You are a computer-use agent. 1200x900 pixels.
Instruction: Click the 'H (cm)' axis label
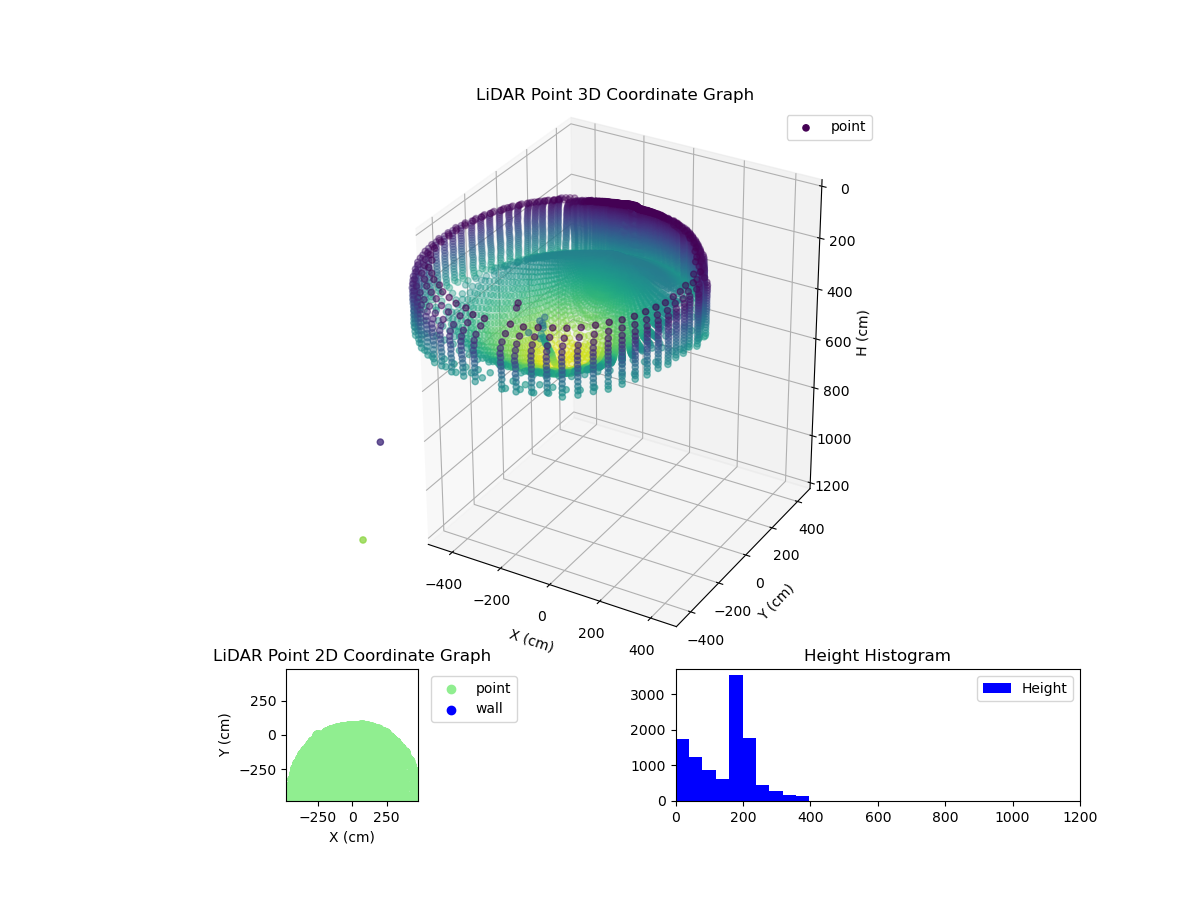[x=863, y=333]
